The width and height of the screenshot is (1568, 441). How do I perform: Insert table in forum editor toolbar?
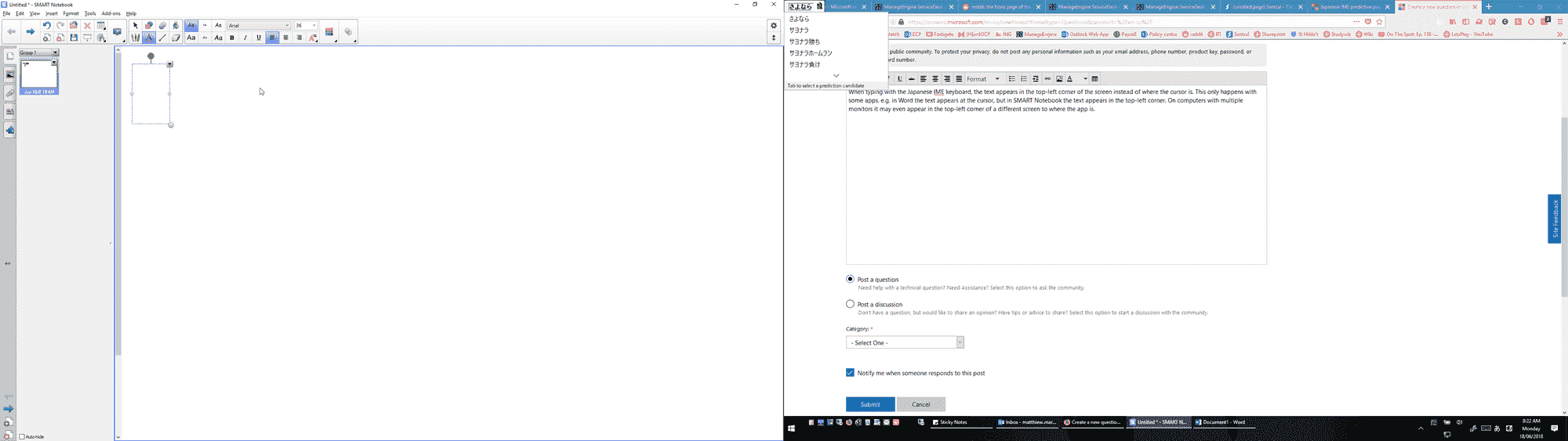(x=1095, y=79)
